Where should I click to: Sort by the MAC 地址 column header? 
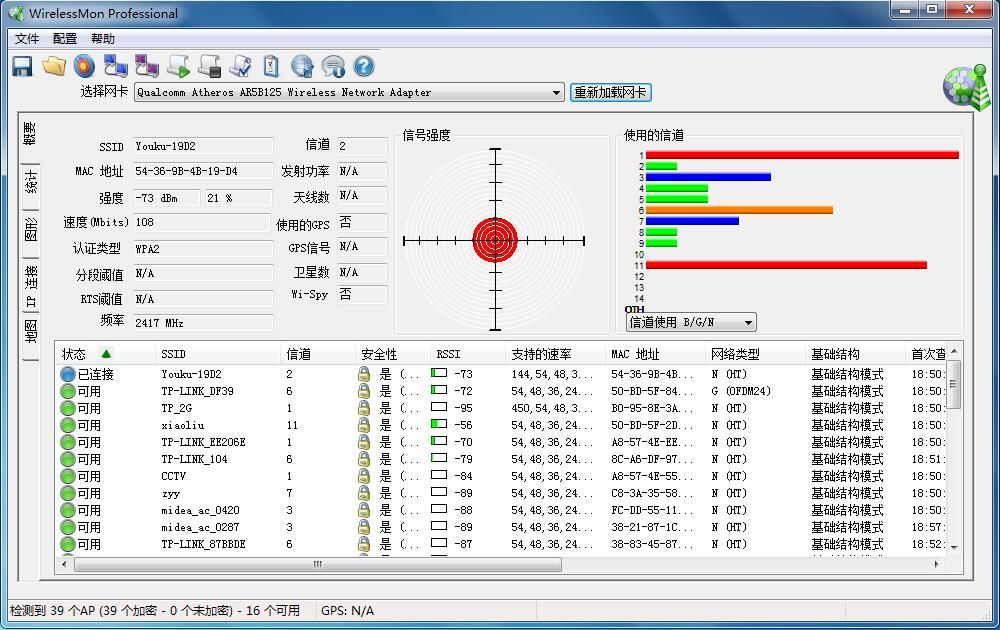click(x=656, y=354)
